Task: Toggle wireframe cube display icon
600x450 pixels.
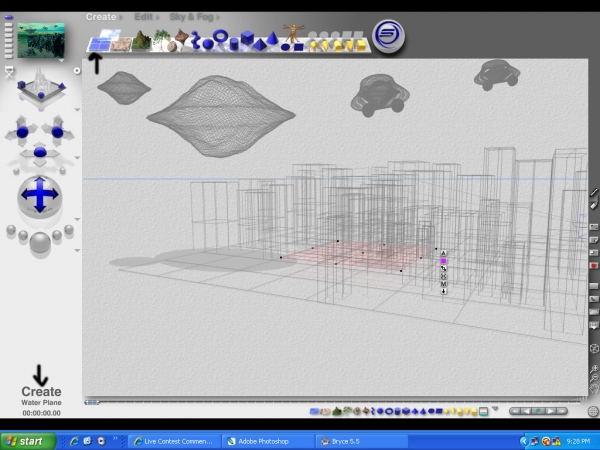Action: click(593, 349)
